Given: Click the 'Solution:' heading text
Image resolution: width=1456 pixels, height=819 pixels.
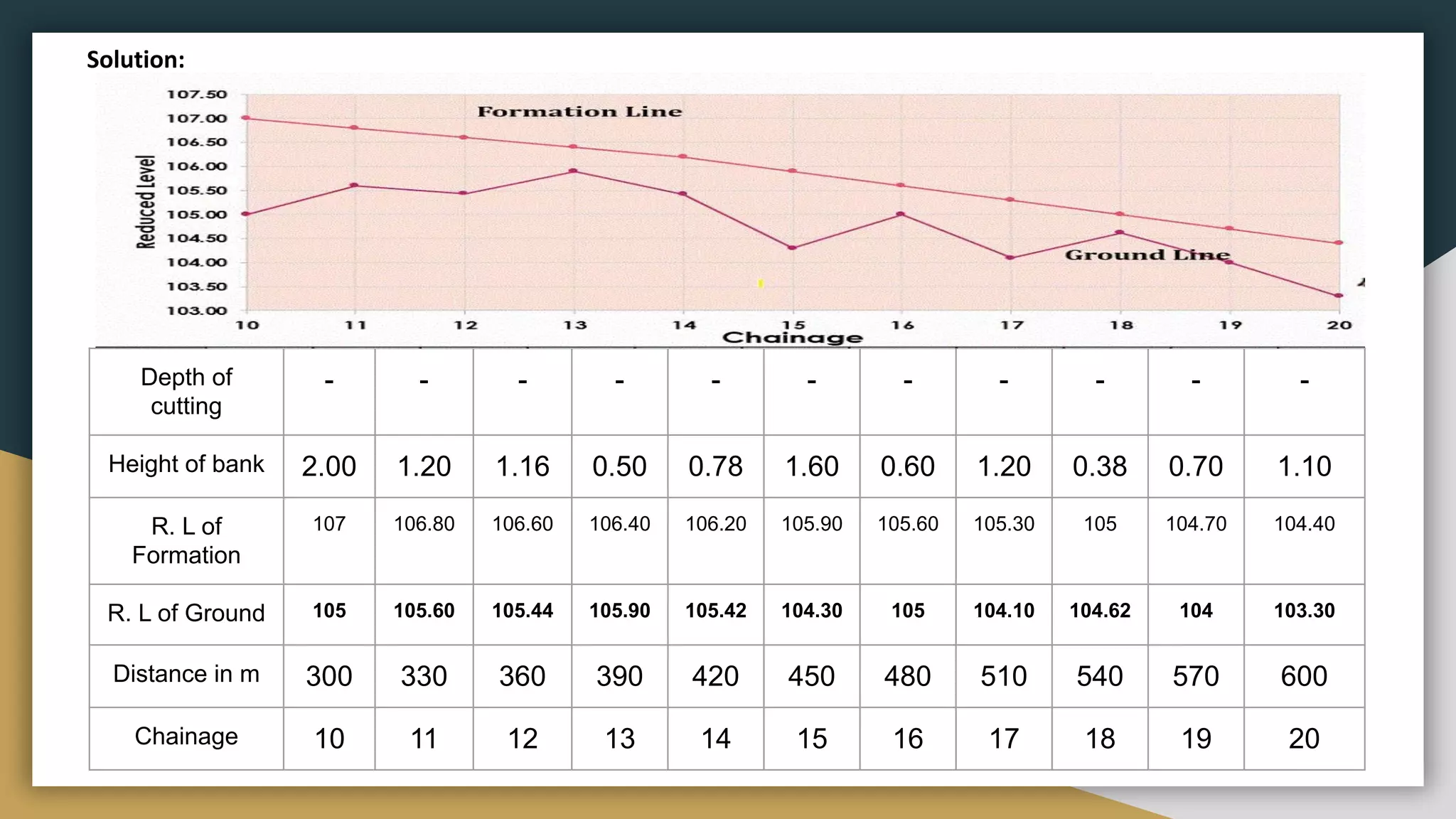Looking at the screenshot, I should pyautogui.click(x=136, y=60).
